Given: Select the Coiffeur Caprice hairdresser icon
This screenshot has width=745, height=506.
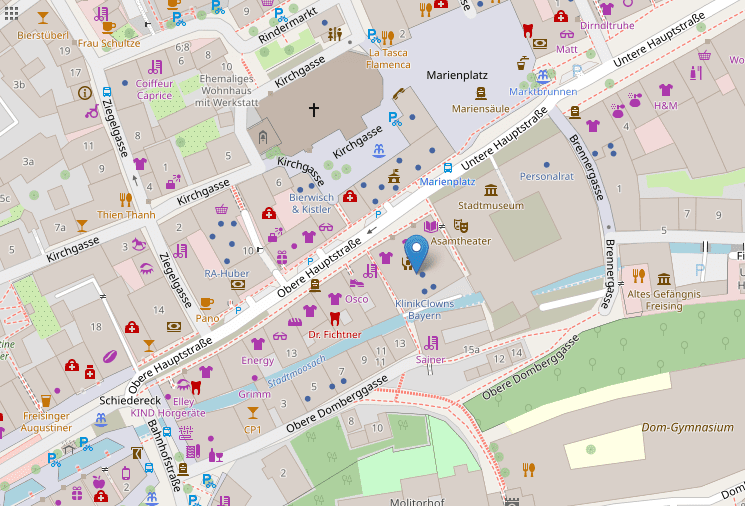Looking at the screenshot, I should pyautogui.click(x=154, y=70).
